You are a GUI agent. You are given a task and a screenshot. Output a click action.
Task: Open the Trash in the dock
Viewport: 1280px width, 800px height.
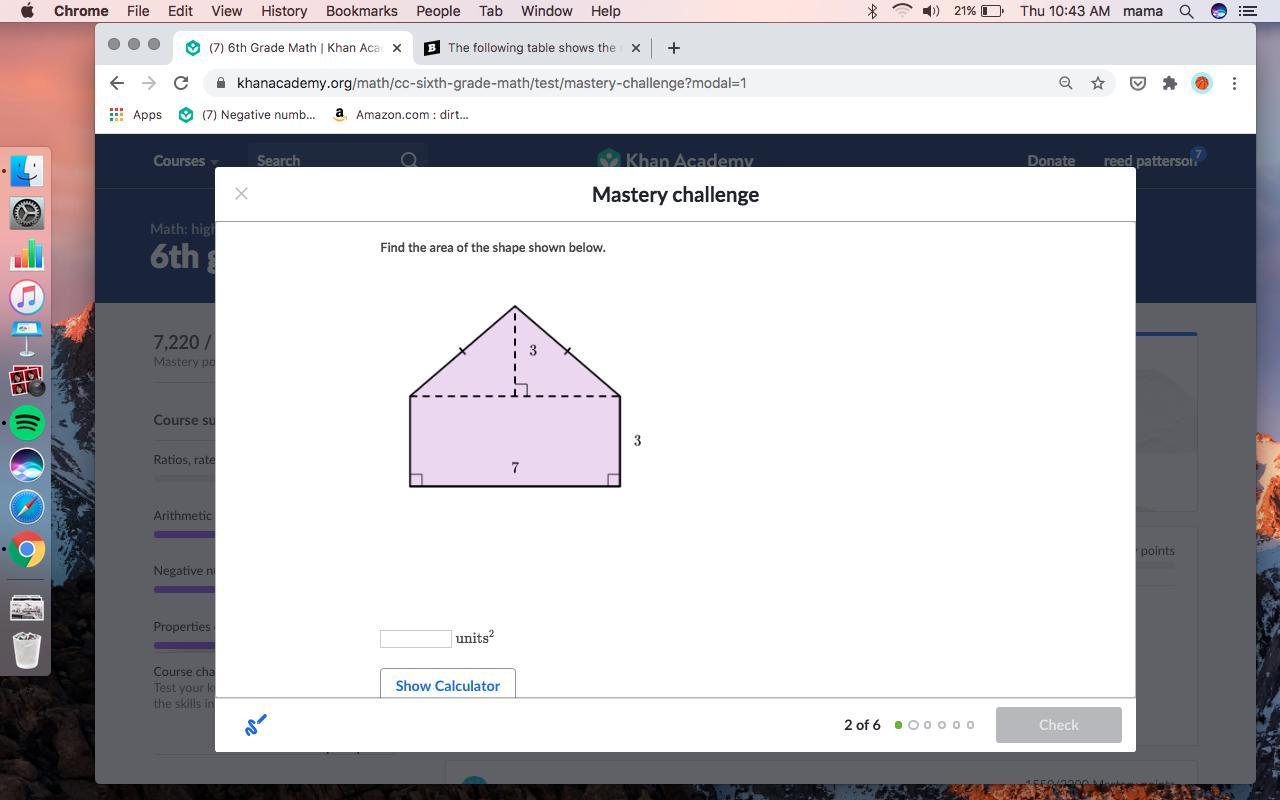(x=27, y=650)
